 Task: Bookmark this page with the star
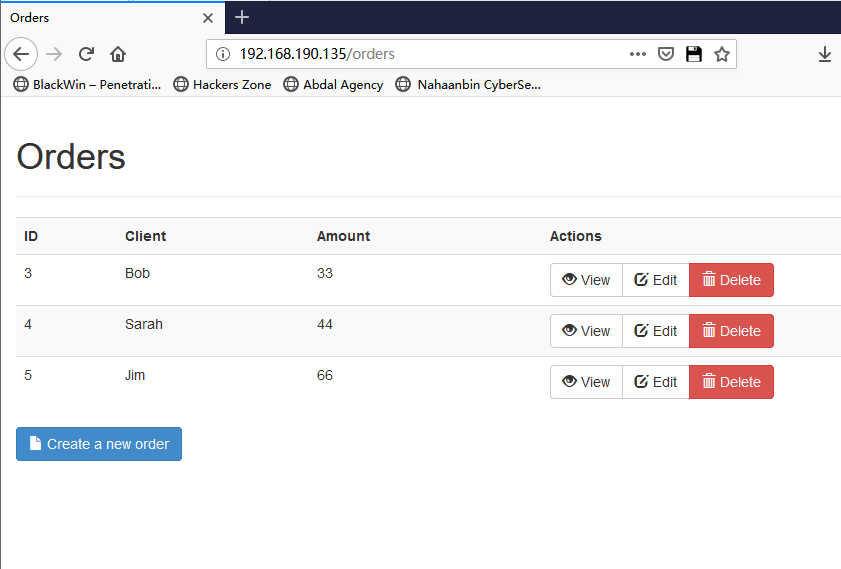(x=722, y=54)
